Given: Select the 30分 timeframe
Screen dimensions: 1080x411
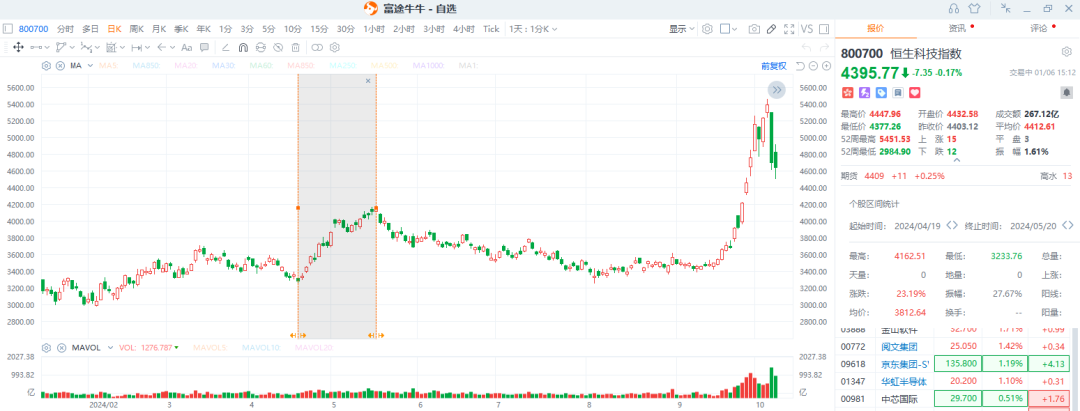Looking at the screenshot, I should [x=346, y=29].
